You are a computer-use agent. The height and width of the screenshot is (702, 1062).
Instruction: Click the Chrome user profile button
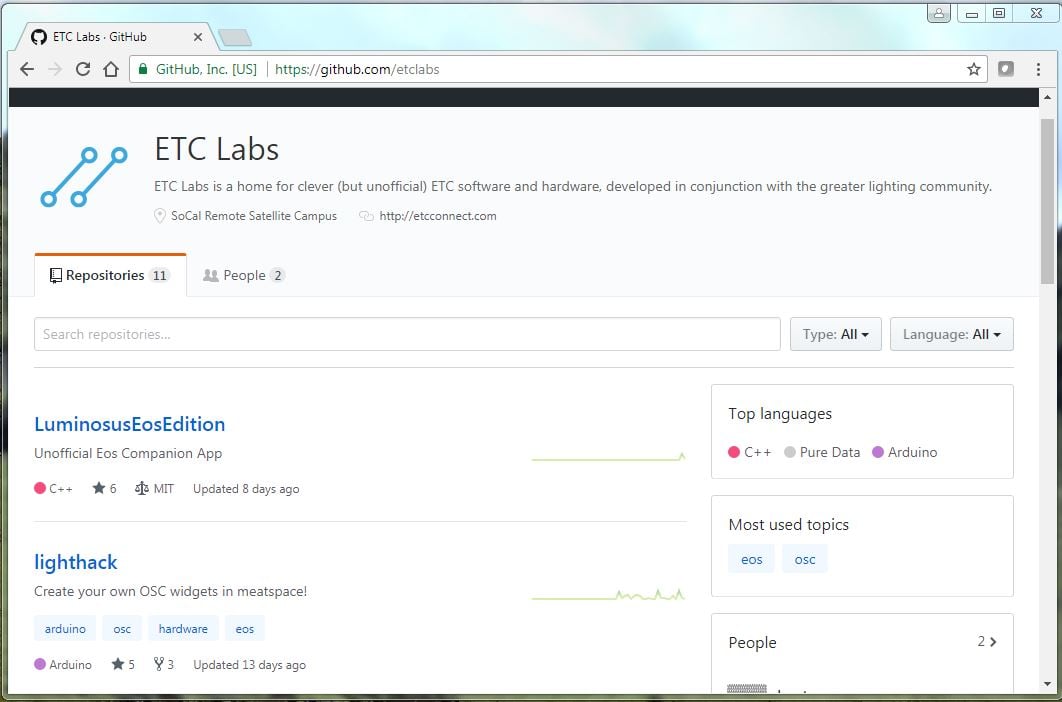pyautogui.click(x=939, y=13)
